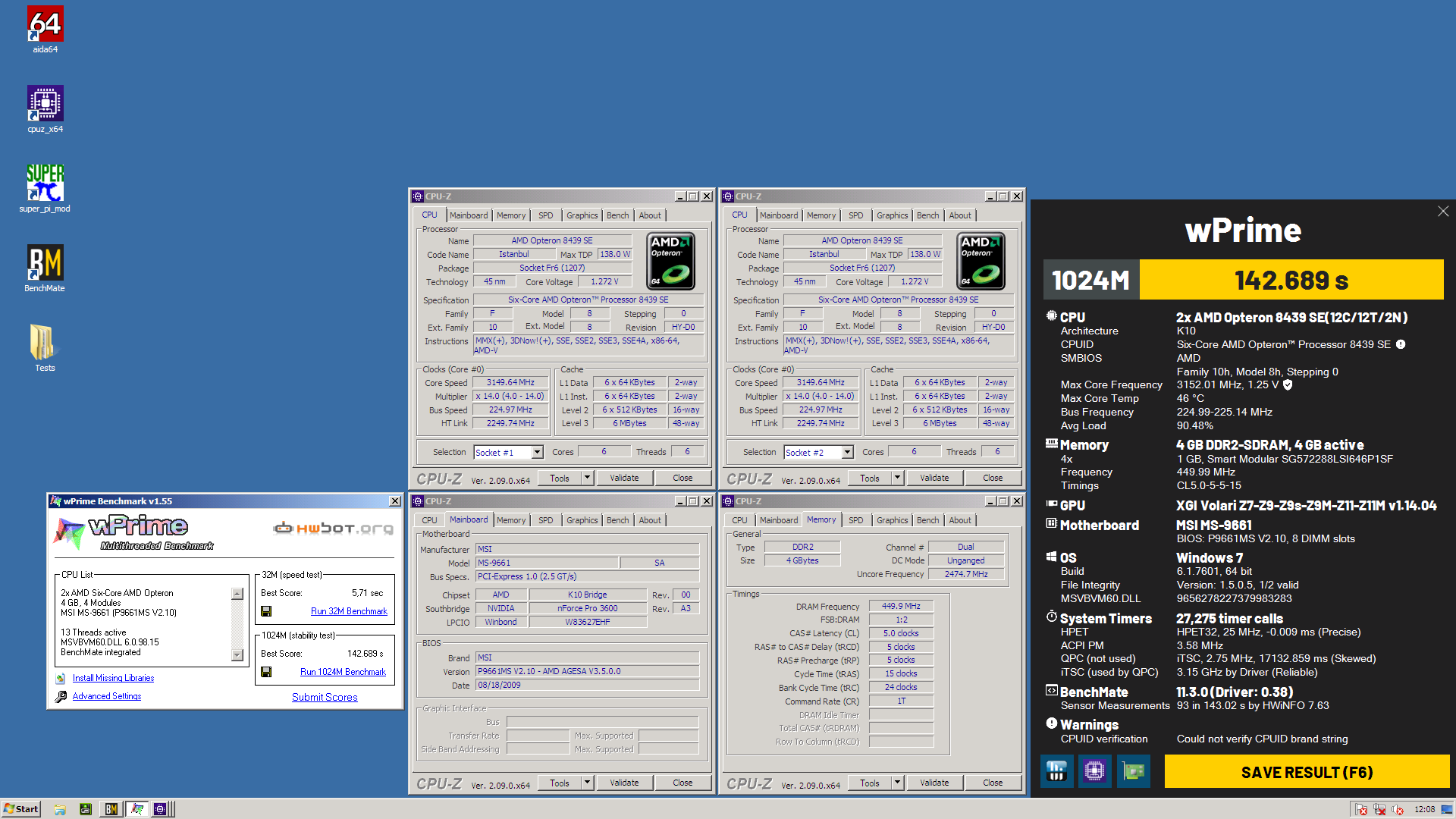Open the Memory tab in the Socket #1 CPU-Z window
Viewport: 1456px width, 819px height.
pyautogui.click(x=511, y=215)
